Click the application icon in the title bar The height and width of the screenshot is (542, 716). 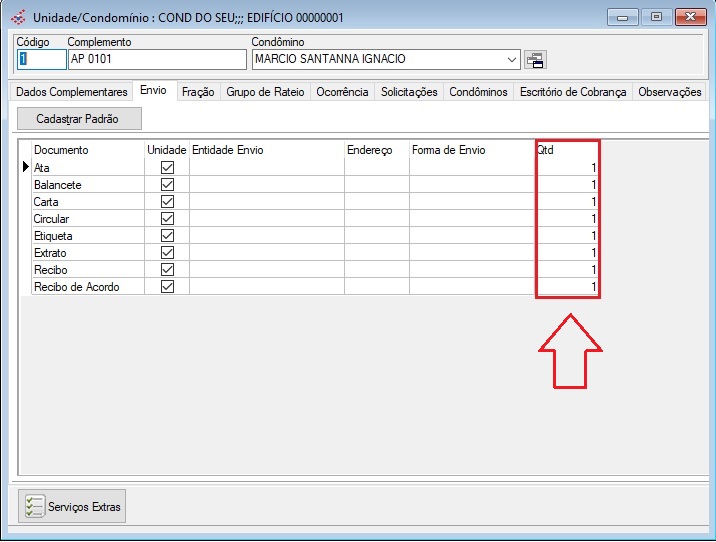pyautogui.click(x=17, y=17)
